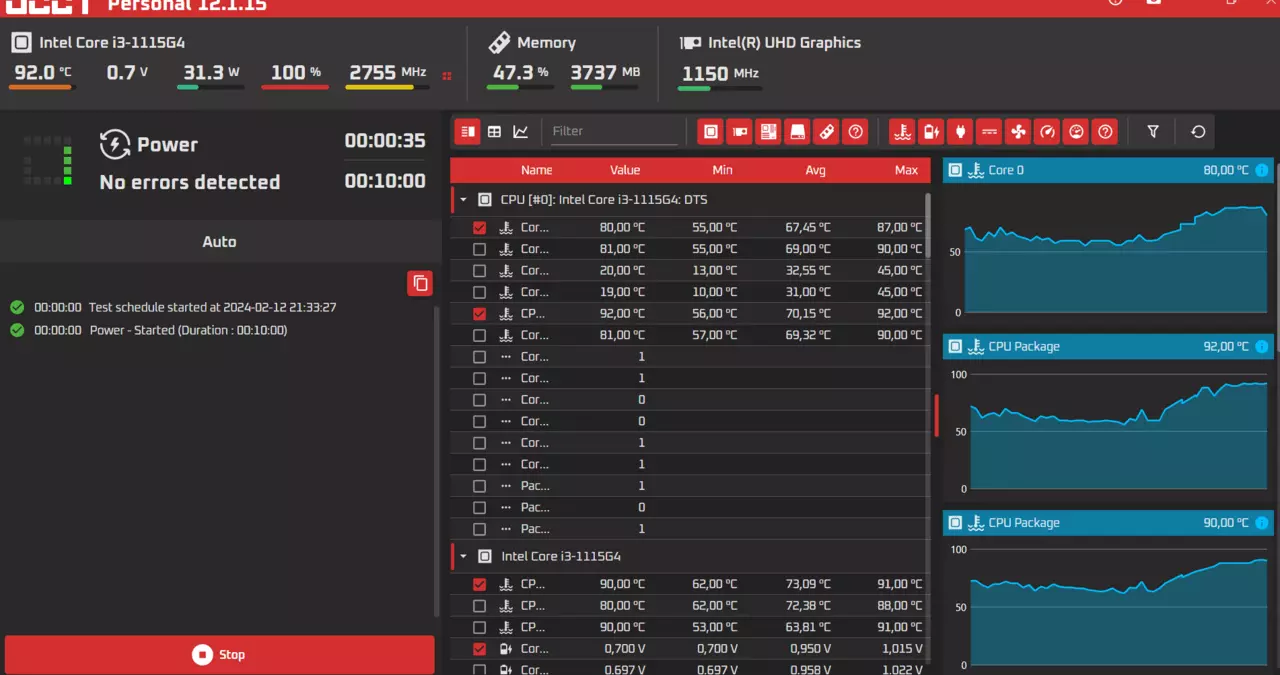The image size is (1280, 675).
Task: Sort by the Avg column header
Action: (815, 170)
